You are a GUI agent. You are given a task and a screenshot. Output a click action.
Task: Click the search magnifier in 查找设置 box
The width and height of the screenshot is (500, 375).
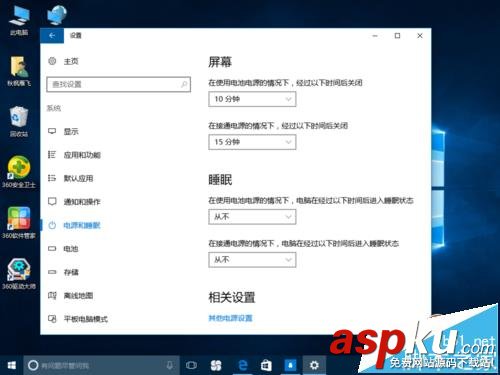pos(184,84)
